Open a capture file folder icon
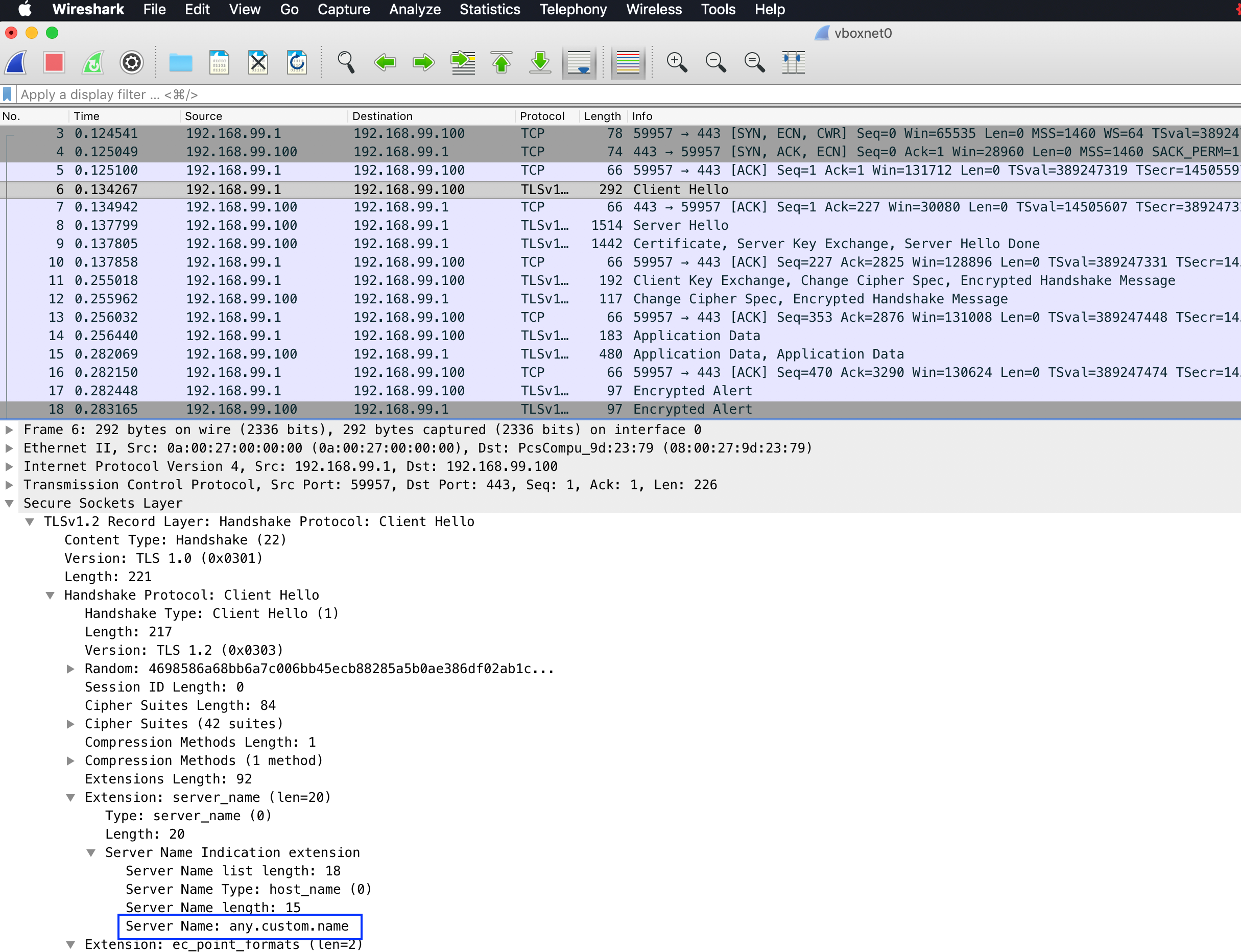This screenshot has width=1241, height=952. pyautogui.click(x=181, y=62)
